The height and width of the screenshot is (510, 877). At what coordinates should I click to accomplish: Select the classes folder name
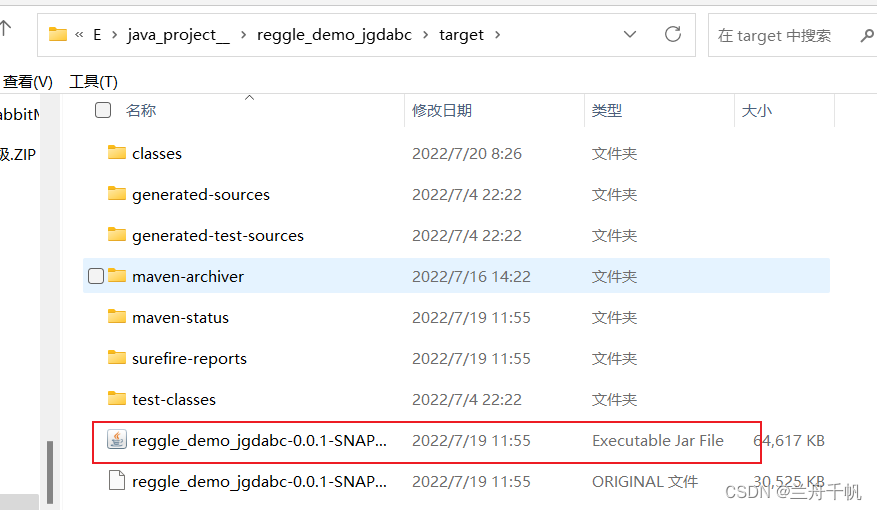pyautogui.click(x=157, y=153)
